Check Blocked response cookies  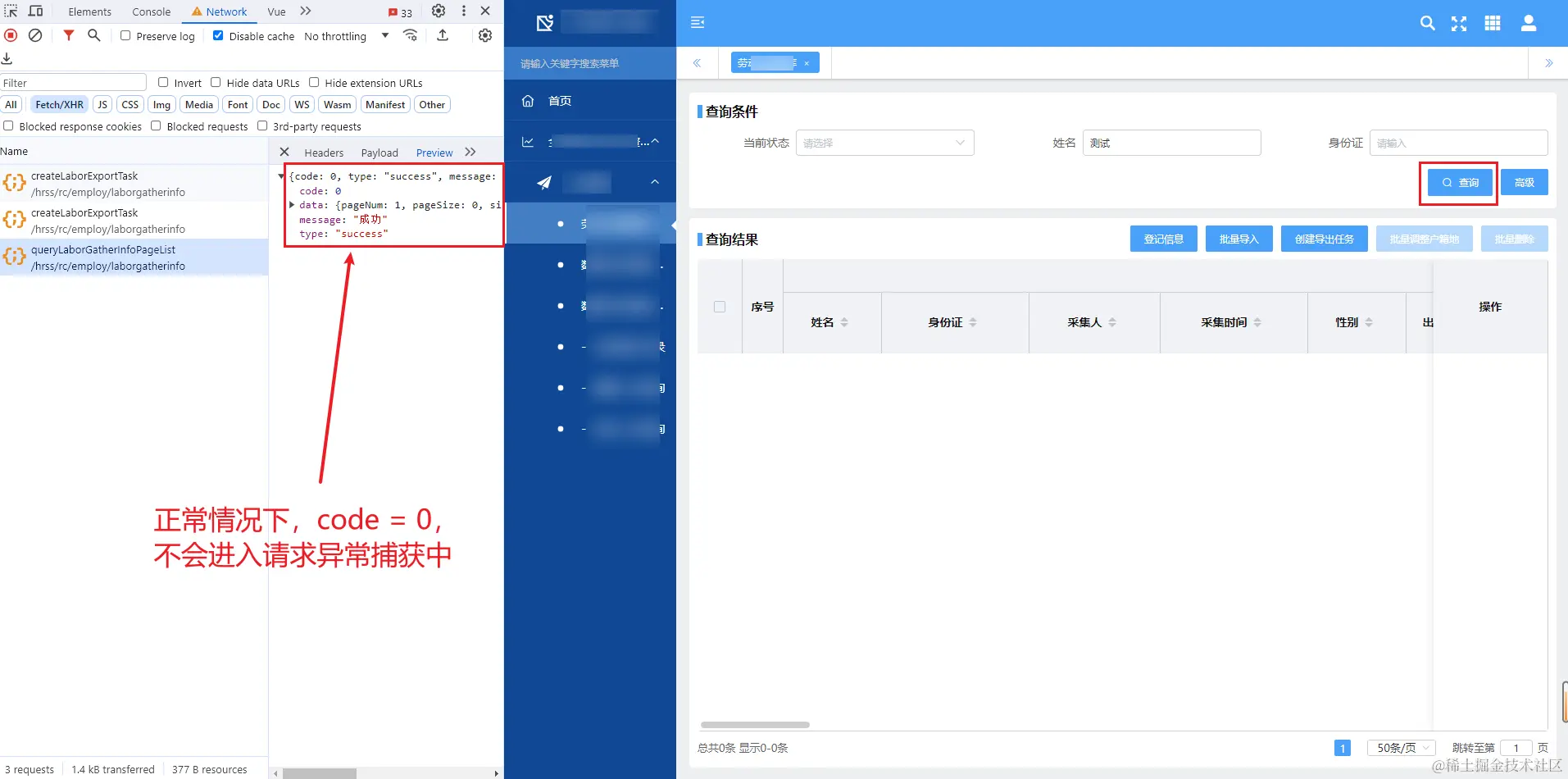click(8, 125)
